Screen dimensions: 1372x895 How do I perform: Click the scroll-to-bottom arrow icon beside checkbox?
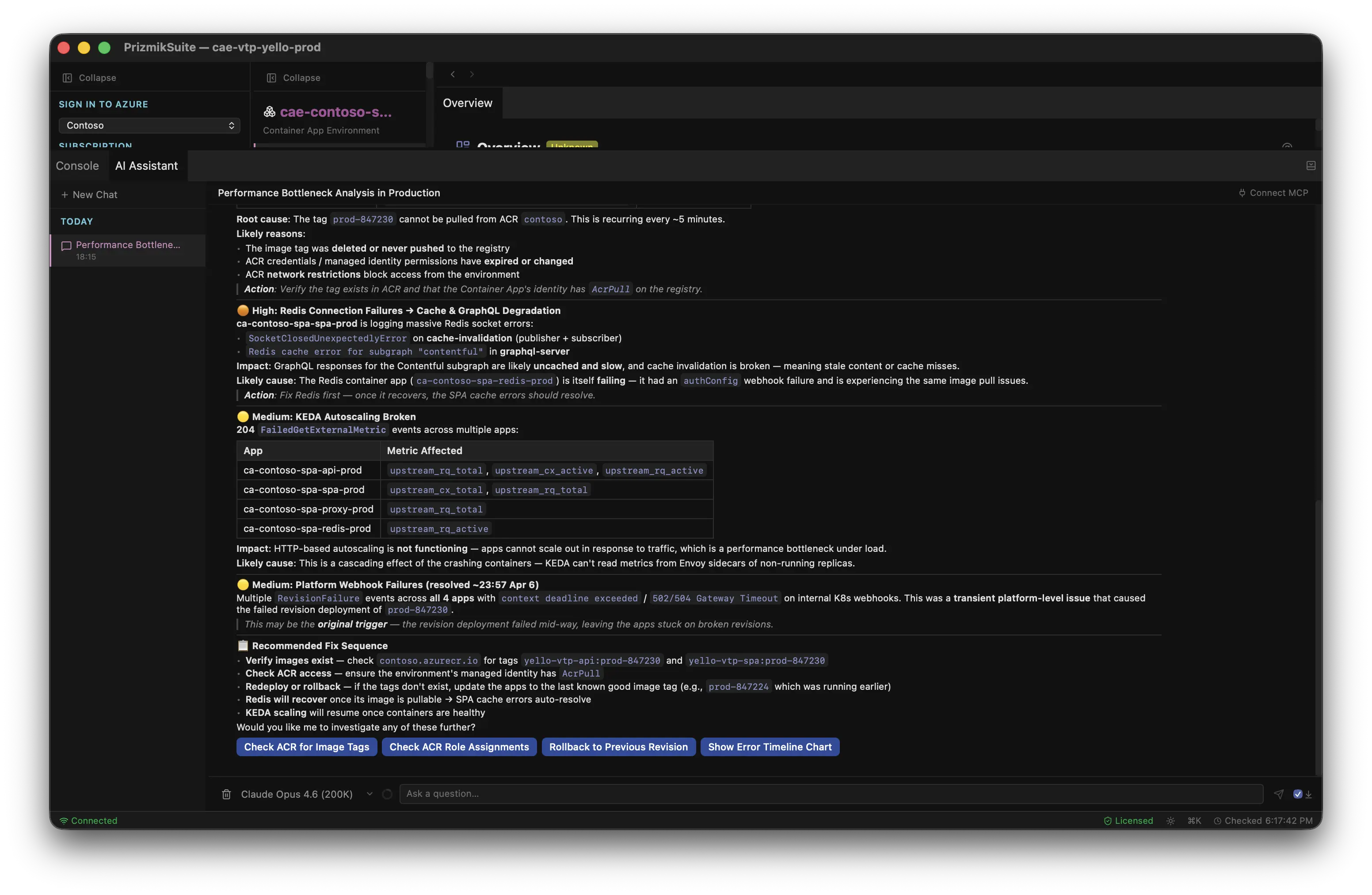pos(1309,795)
